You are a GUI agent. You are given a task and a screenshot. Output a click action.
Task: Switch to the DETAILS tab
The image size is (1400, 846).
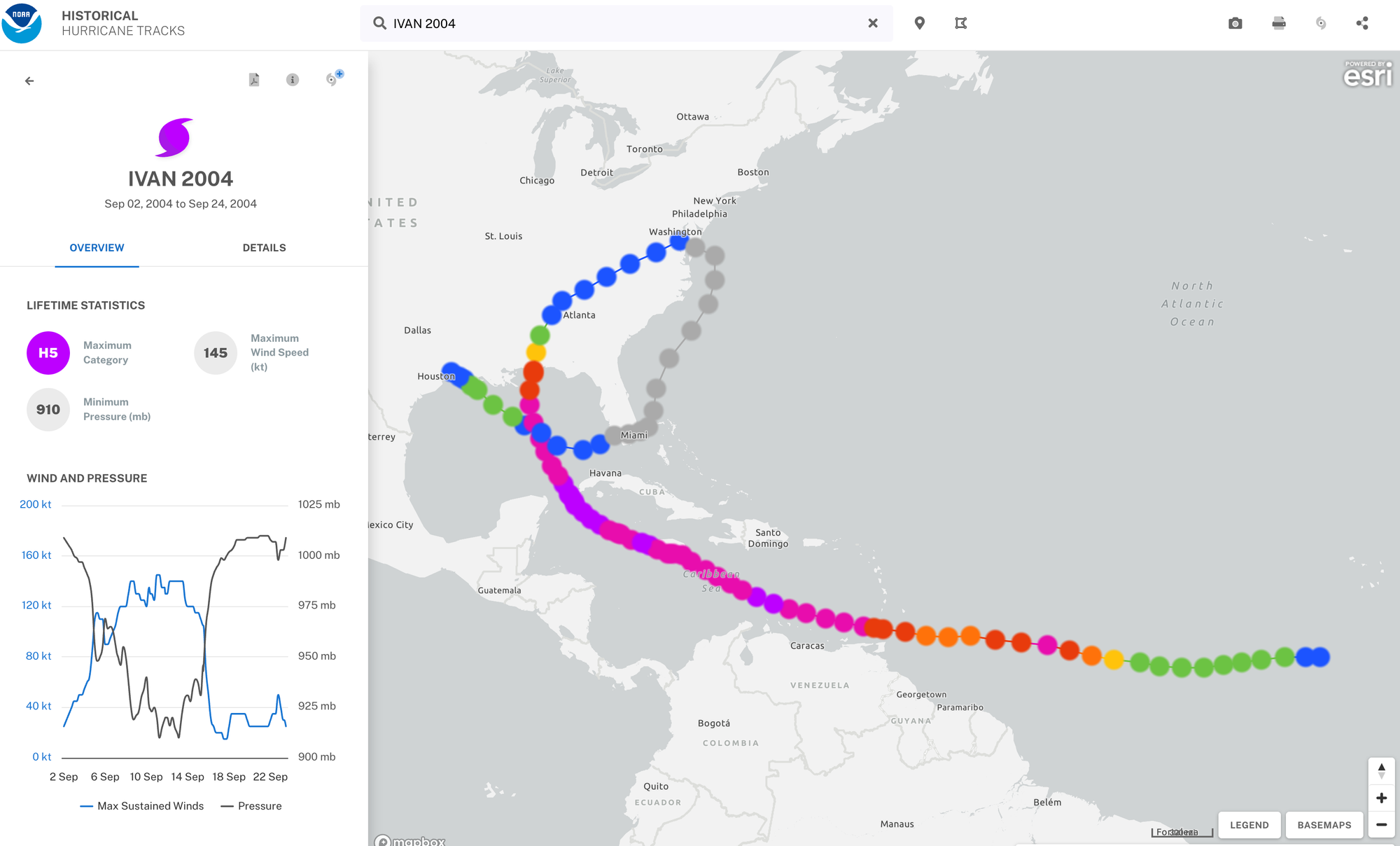click(264, 248)
